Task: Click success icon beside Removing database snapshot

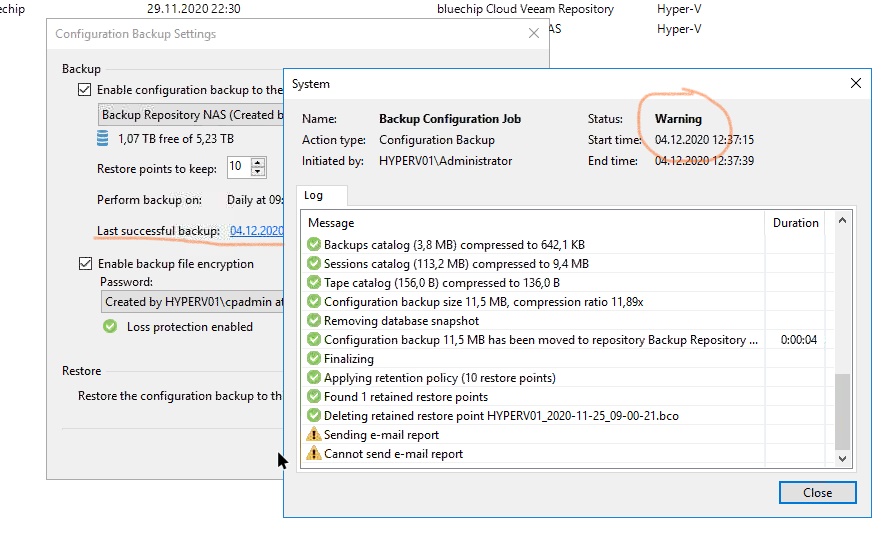Action: [314, 320]
